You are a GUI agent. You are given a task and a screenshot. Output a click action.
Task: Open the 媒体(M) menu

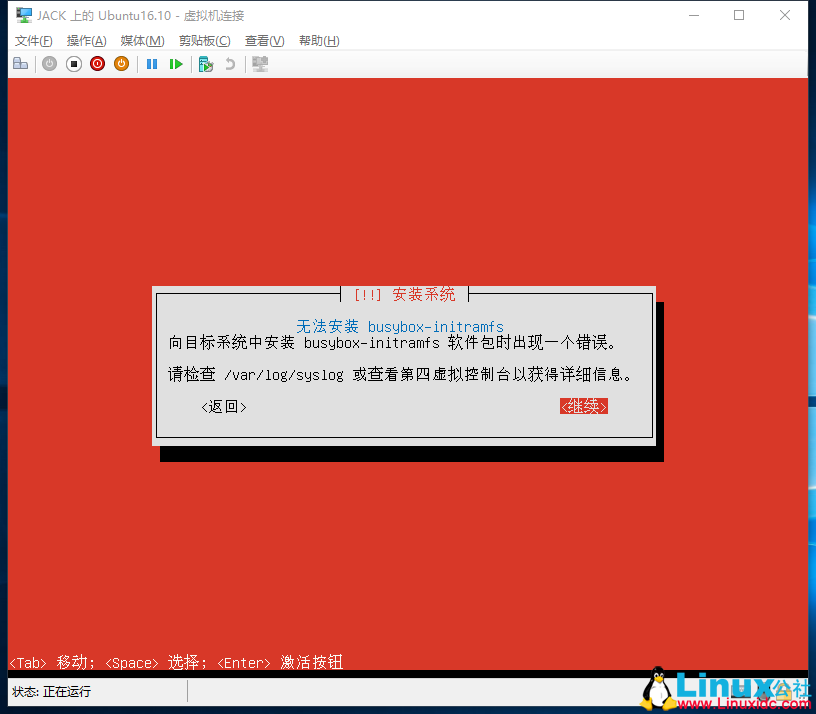(141, 40)
